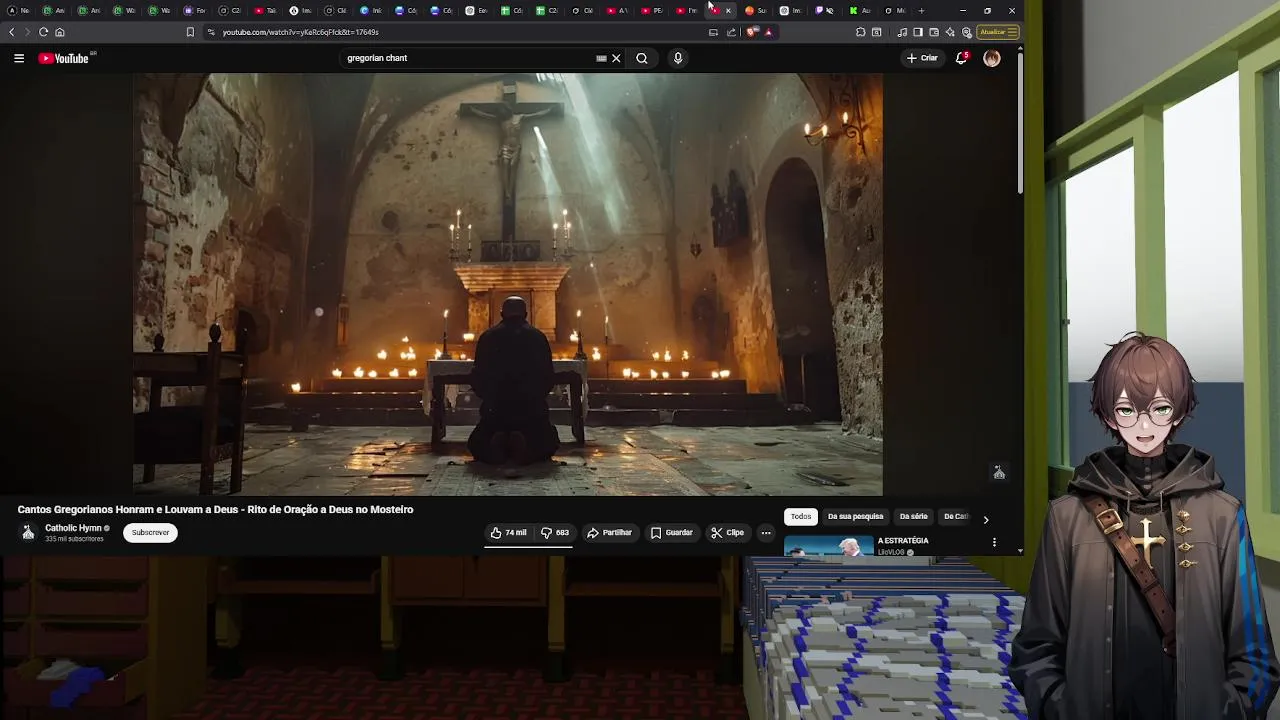Open extensions puzzle icon
Viewport: 1280px width, 720px height.
(860, 32)
